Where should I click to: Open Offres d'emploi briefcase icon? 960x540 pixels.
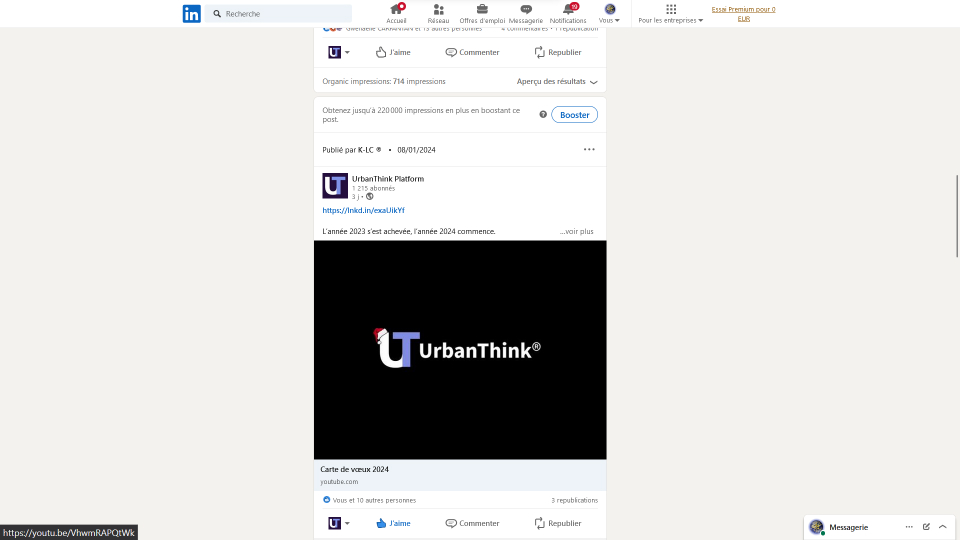[x=482, y=9]
